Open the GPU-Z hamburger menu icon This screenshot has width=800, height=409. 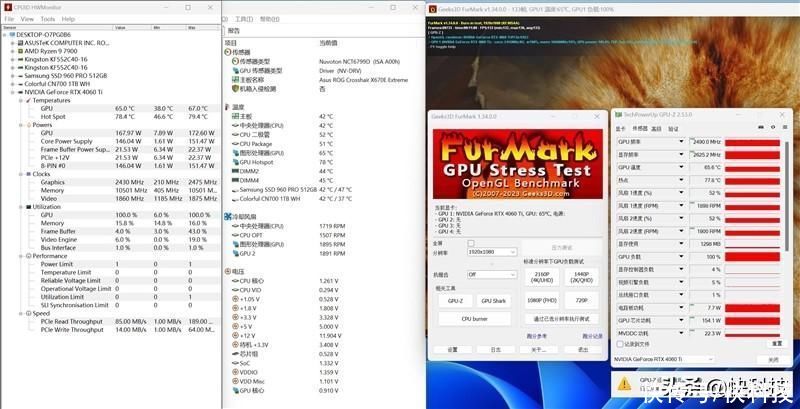click(x=785, y=127)
